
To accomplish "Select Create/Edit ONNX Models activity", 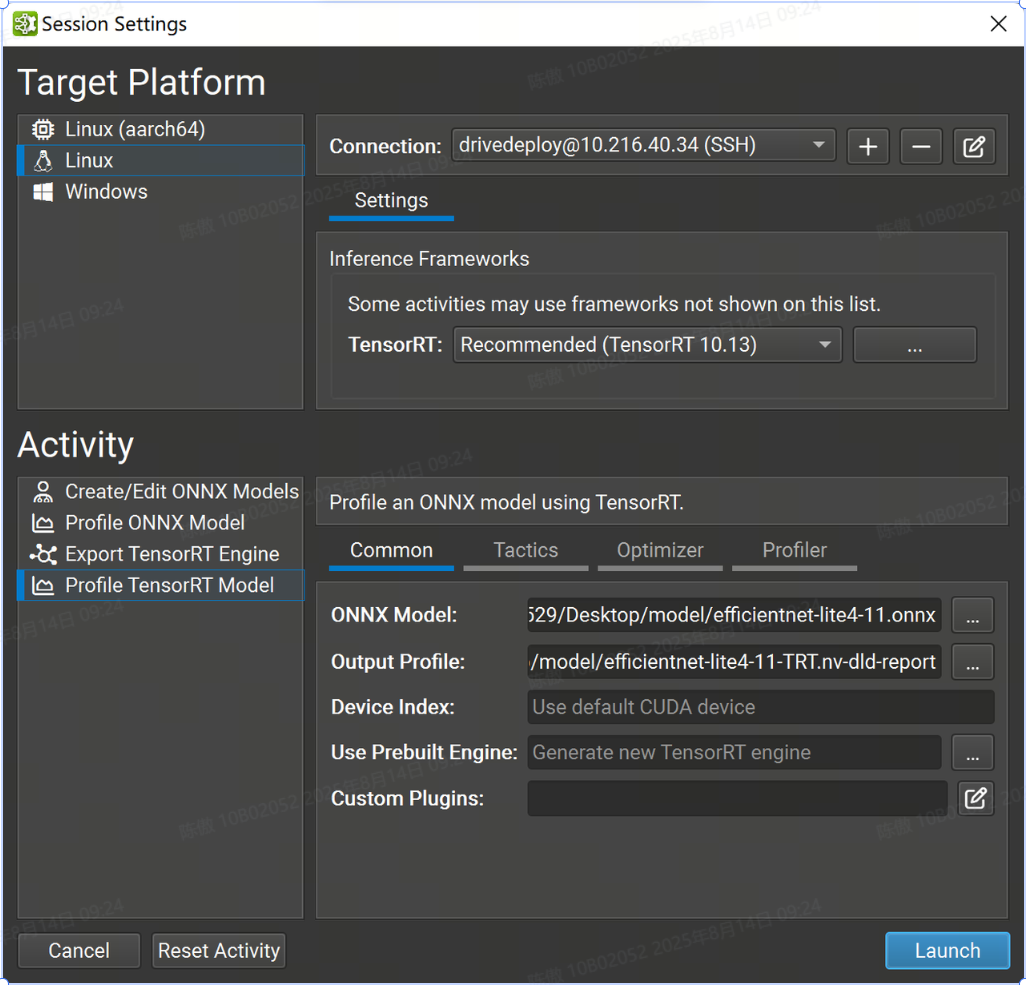I will coord(161,492).
